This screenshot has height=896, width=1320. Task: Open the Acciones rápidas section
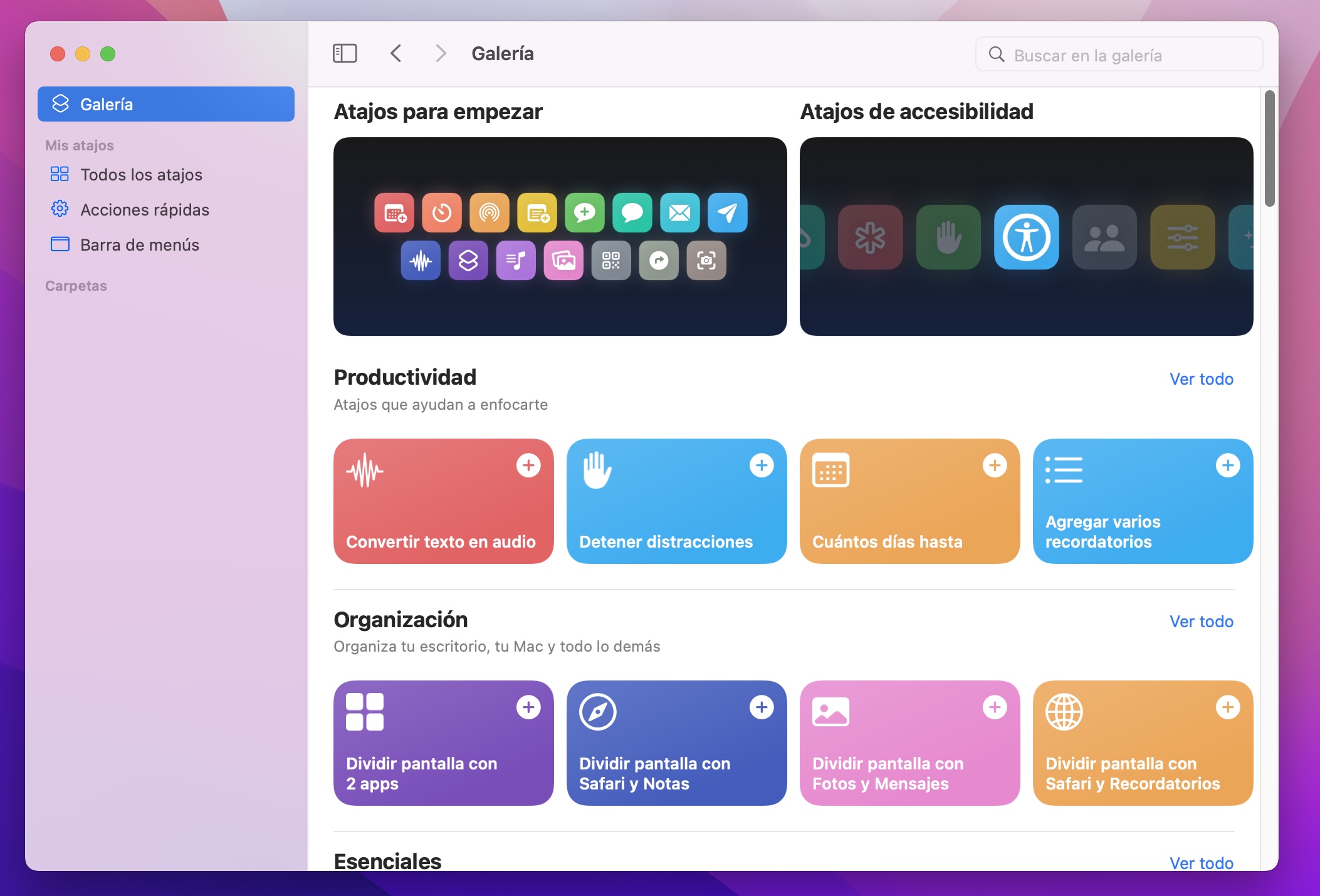click(145, 209)
